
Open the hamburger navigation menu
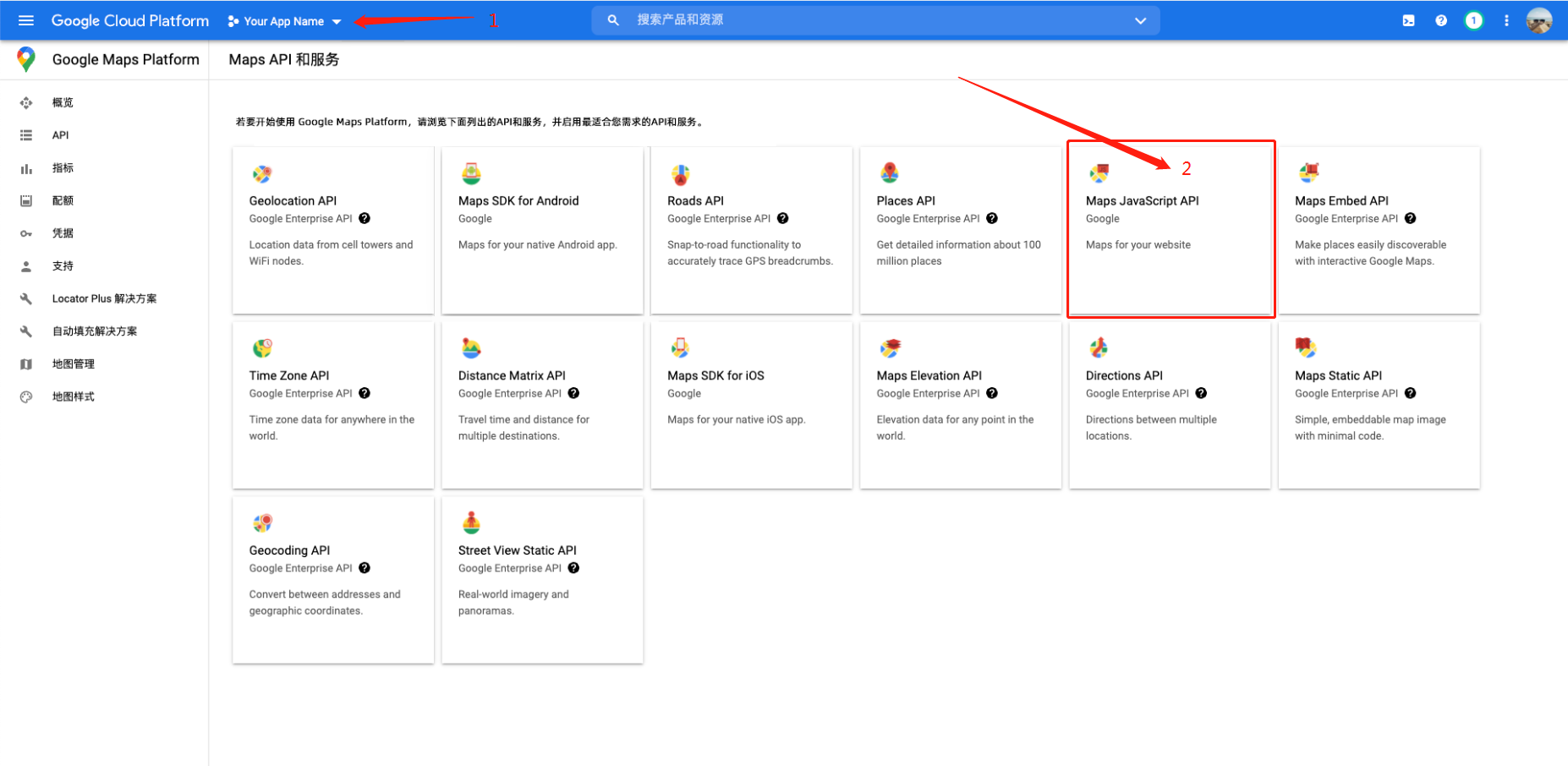(x=26, y=20)
